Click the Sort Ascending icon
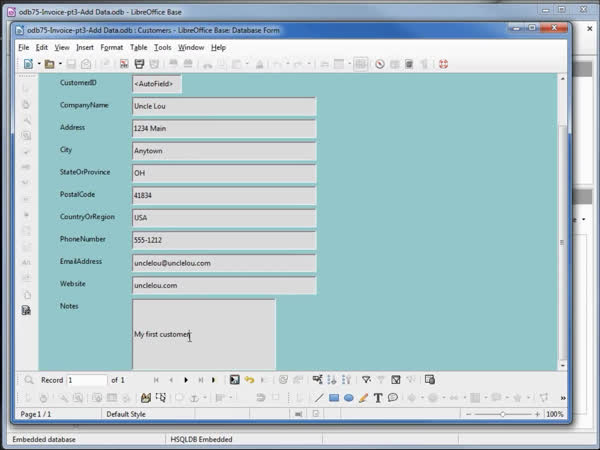Screen dimensions: 600x450 tap(332, 380)
